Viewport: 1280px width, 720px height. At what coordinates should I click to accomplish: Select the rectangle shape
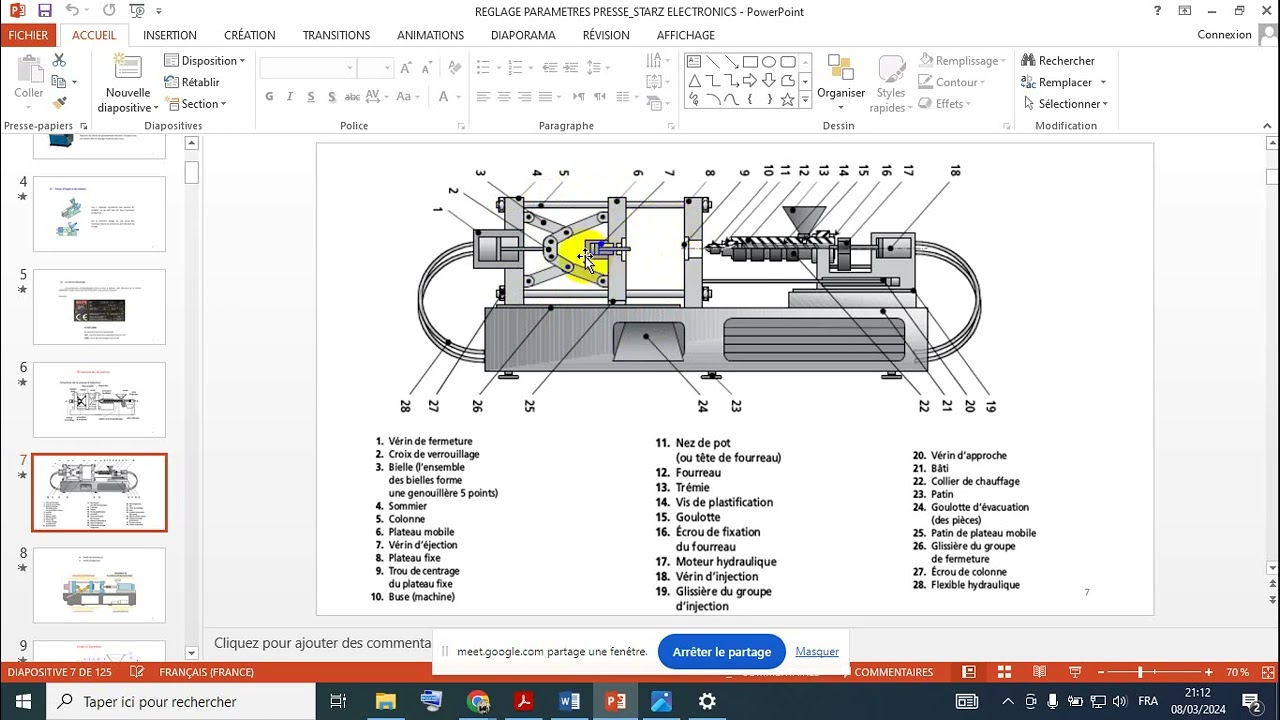(x=750, y=62)
